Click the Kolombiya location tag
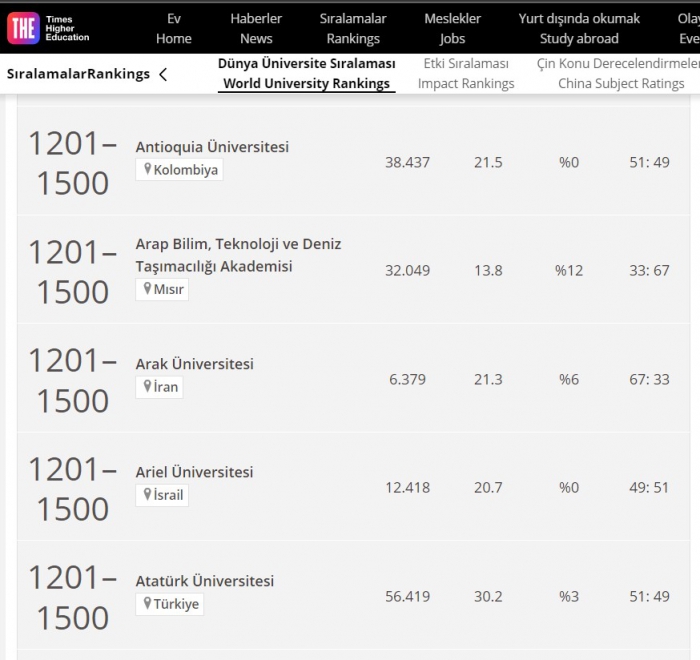700x660 pixels. (x=179, y=170)
